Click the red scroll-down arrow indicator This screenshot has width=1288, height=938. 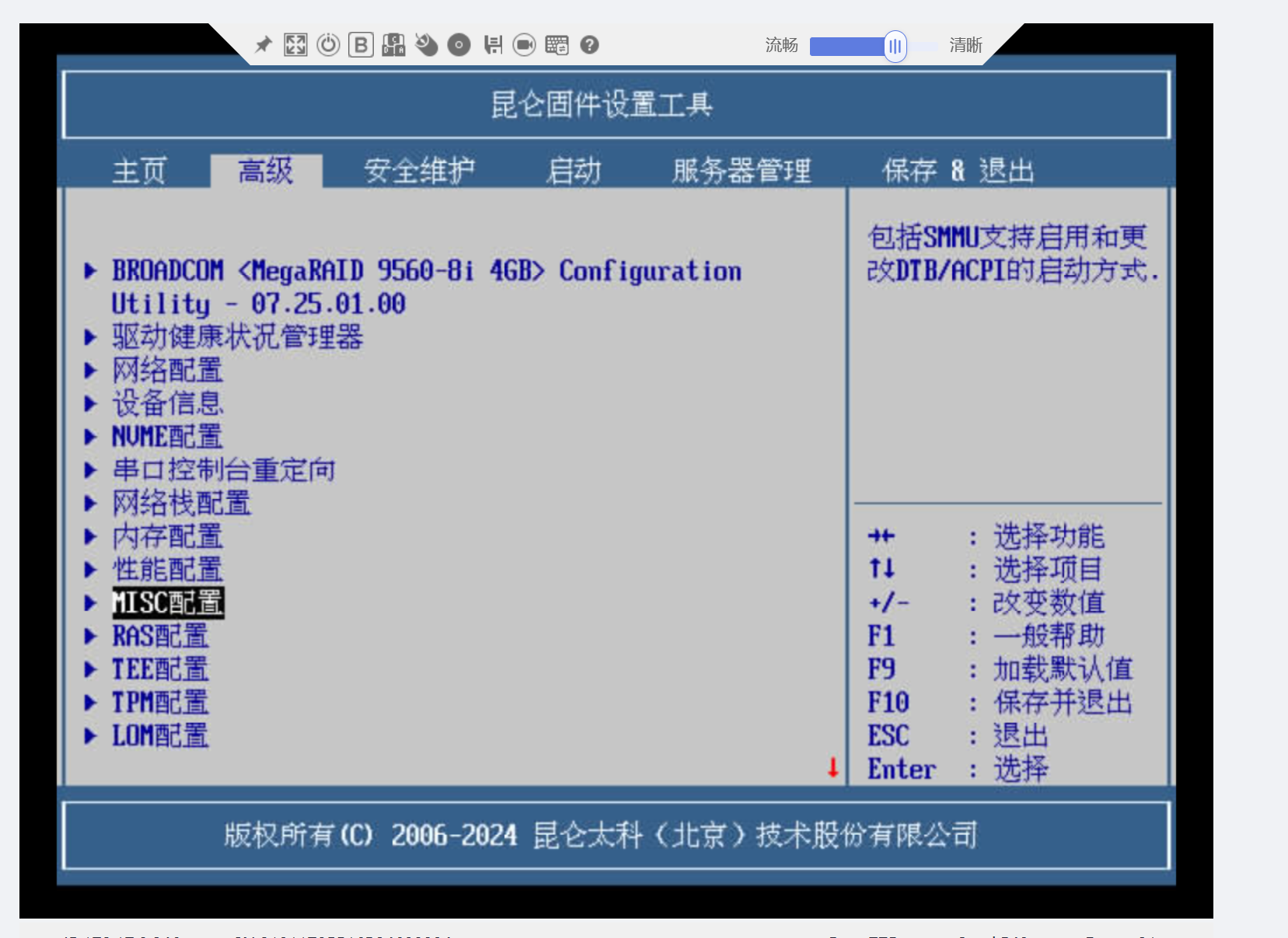[x=832, y=768]
